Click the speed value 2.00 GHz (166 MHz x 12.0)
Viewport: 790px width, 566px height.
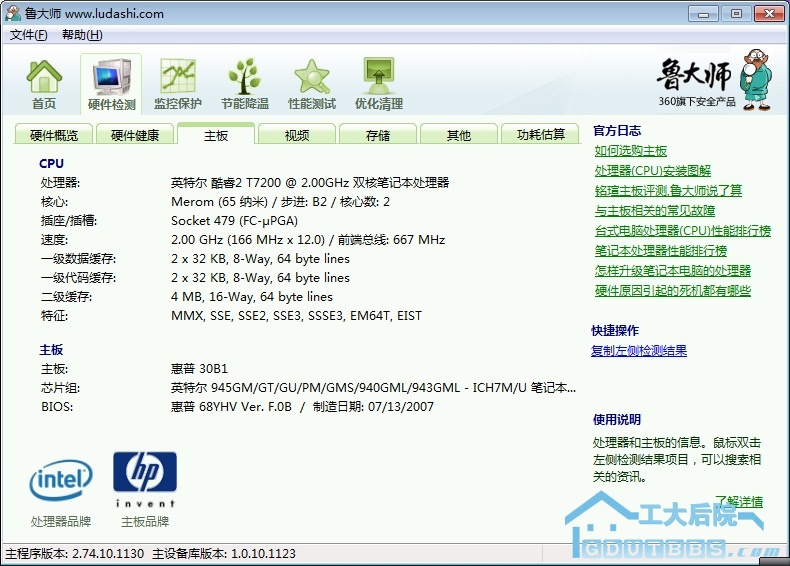[308, 239]
